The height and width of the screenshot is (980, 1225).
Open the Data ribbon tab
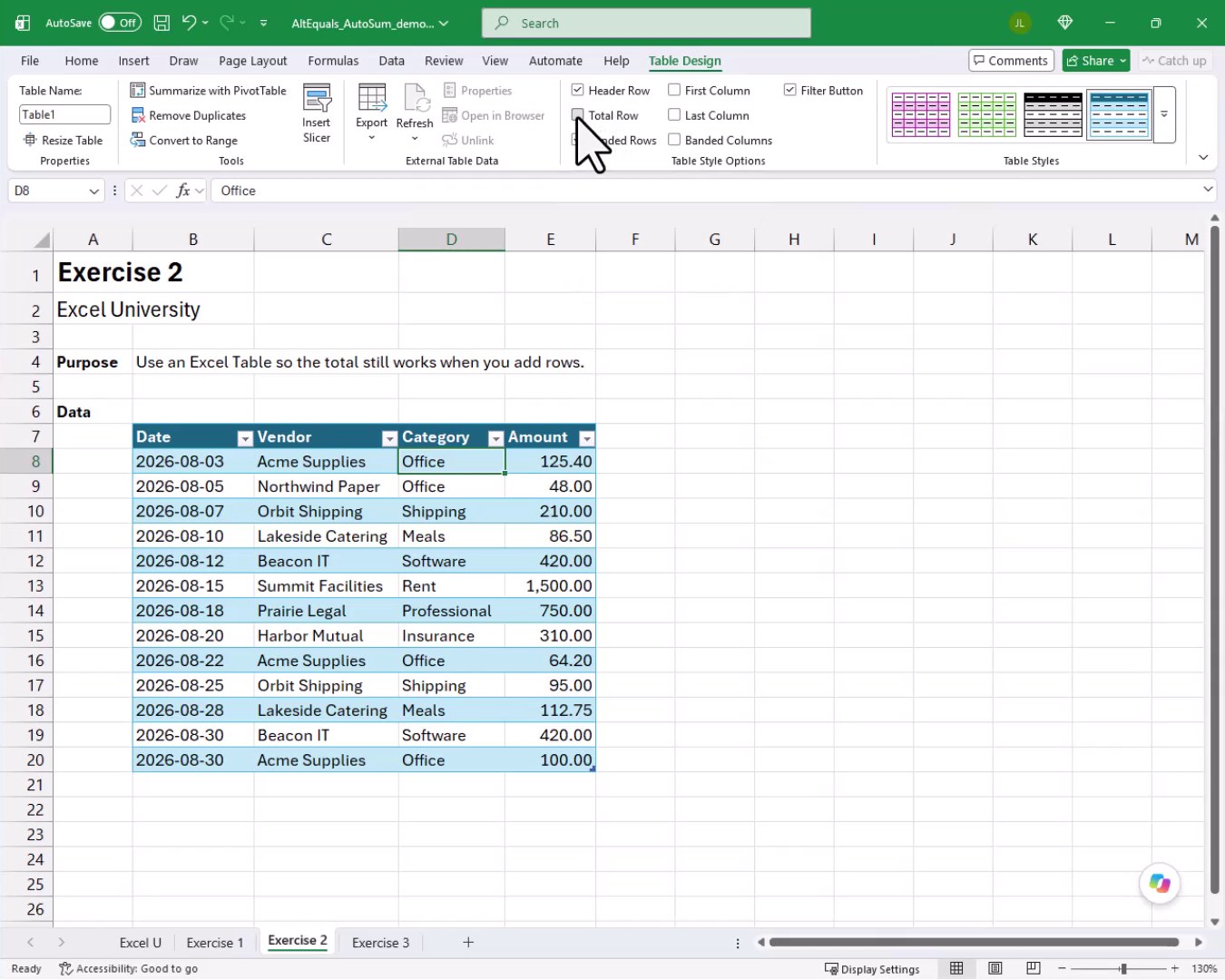(x=391, y=61)
